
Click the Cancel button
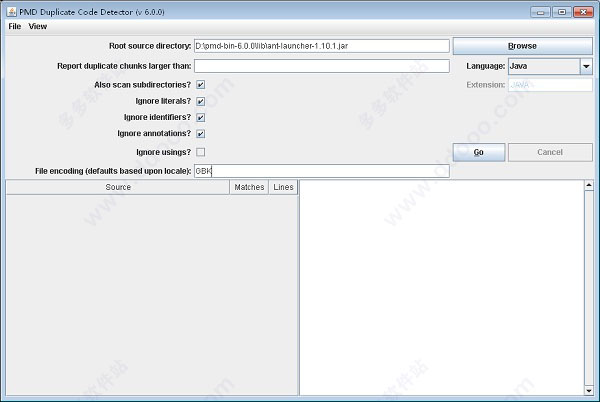(550, 152)
